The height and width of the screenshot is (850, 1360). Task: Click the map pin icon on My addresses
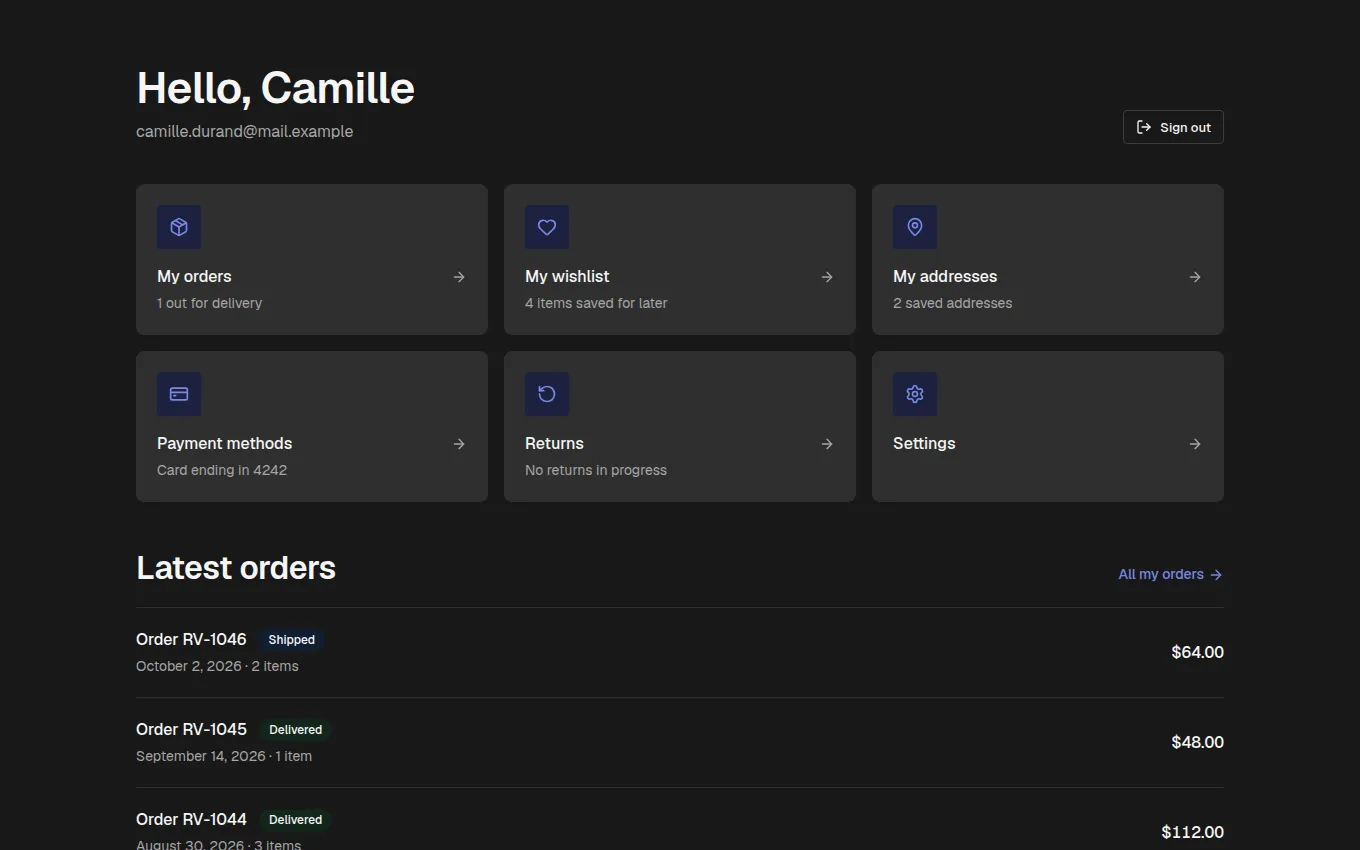click(915, 227)
